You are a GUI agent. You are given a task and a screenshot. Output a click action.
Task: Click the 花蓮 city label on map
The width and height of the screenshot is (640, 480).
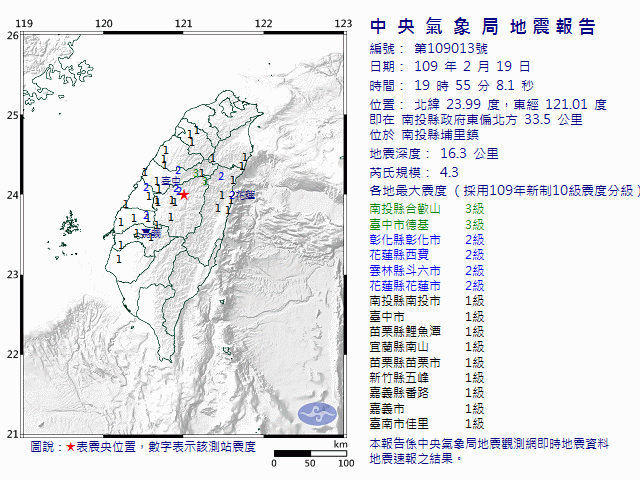click(245, 195)
